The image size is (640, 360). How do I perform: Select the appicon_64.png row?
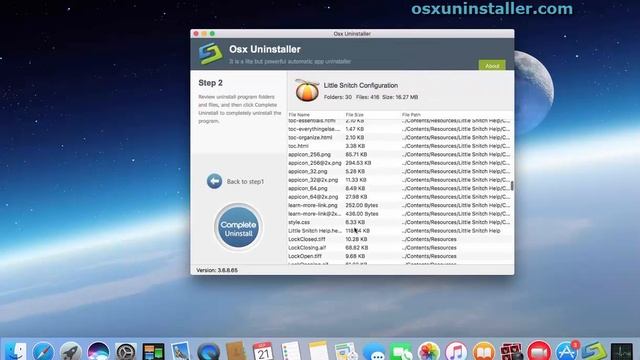click(x=400, y=189)
